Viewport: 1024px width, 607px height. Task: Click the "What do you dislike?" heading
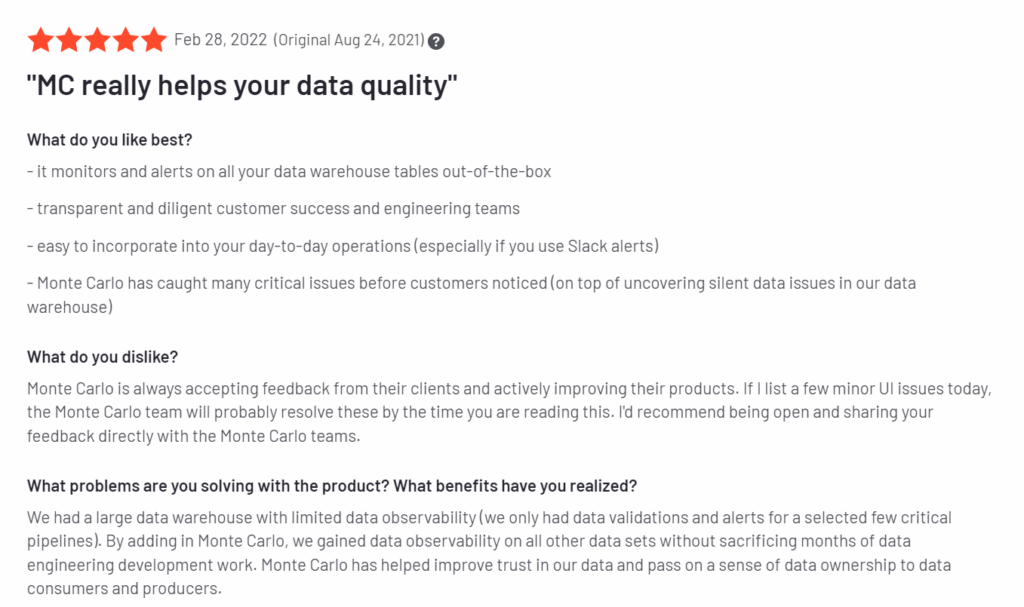tap(103, 357)
